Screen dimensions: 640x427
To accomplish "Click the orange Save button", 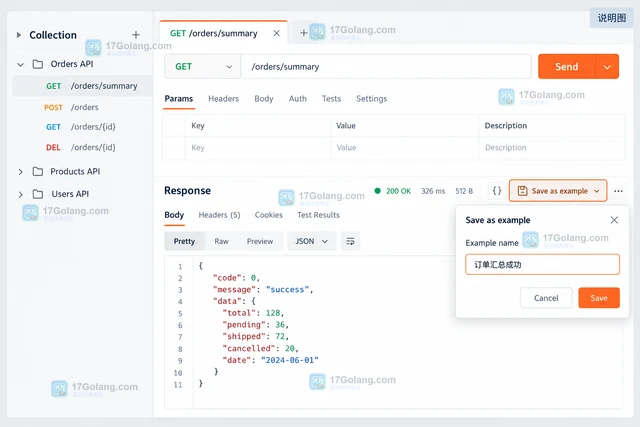I will click(599, 298).
